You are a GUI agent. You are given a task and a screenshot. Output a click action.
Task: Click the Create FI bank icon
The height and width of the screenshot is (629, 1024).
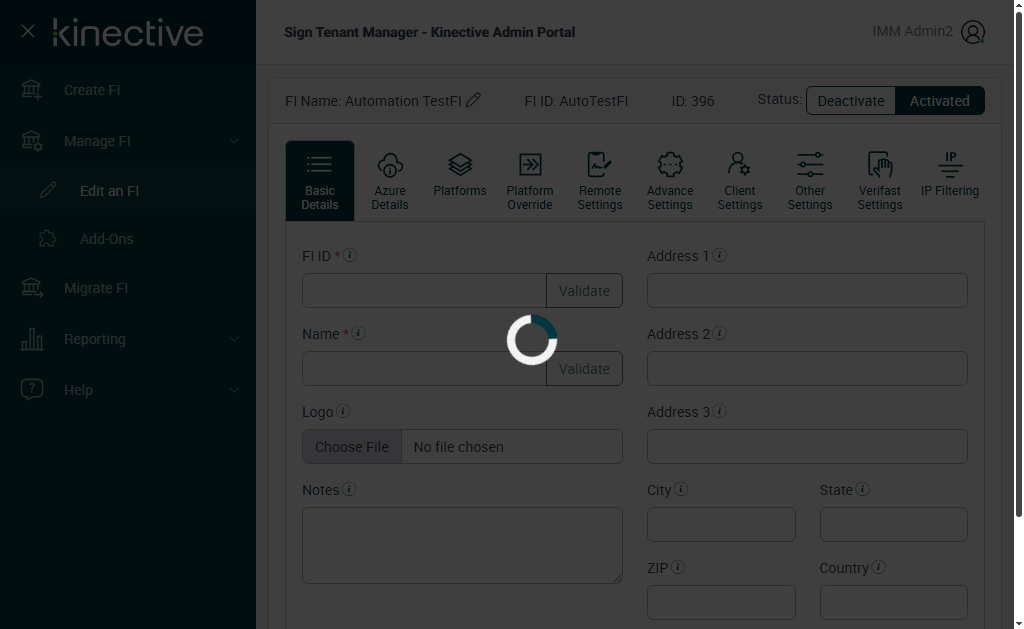[31, 89]
